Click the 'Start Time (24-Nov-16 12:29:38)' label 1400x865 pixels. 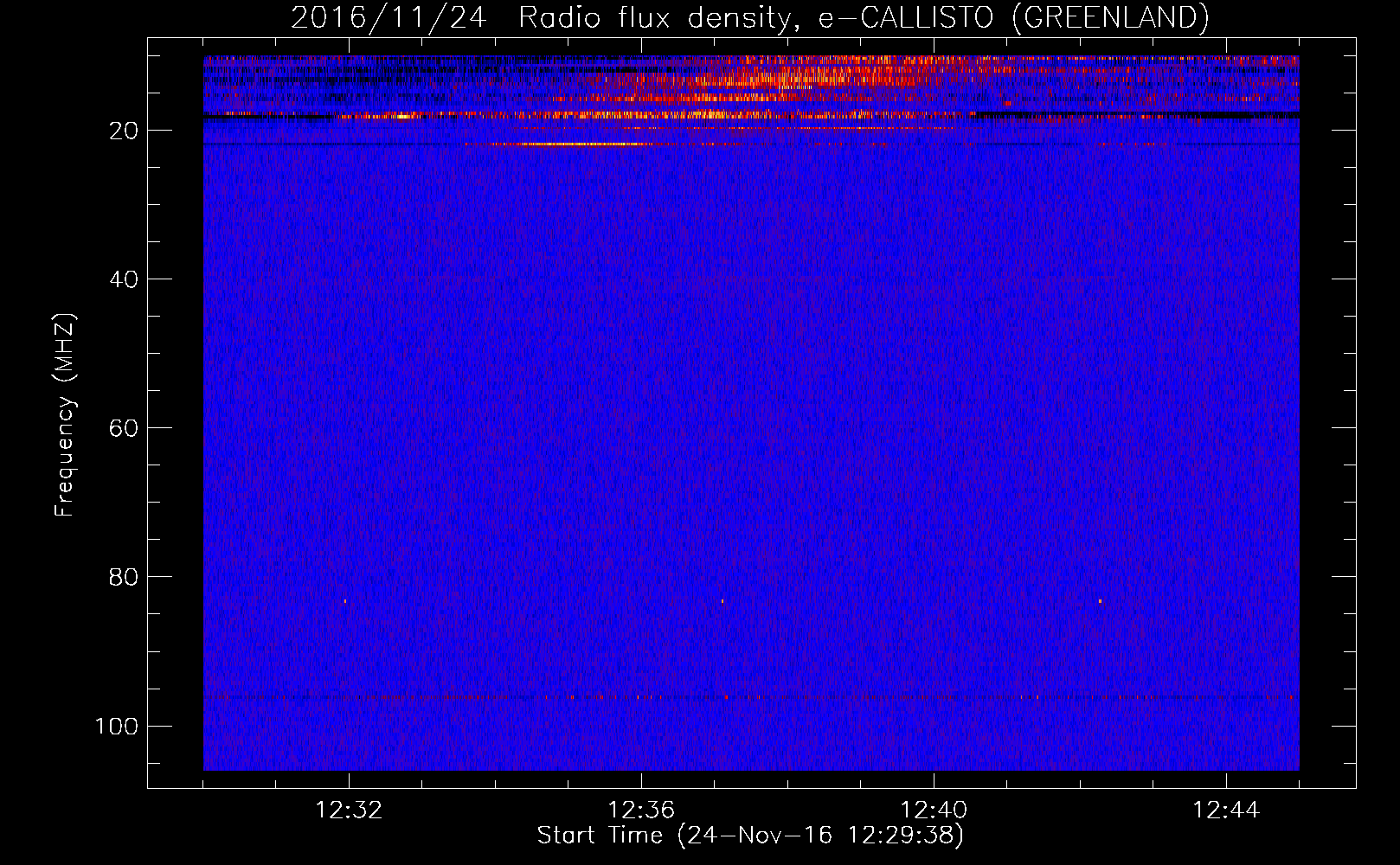point(750,836)
